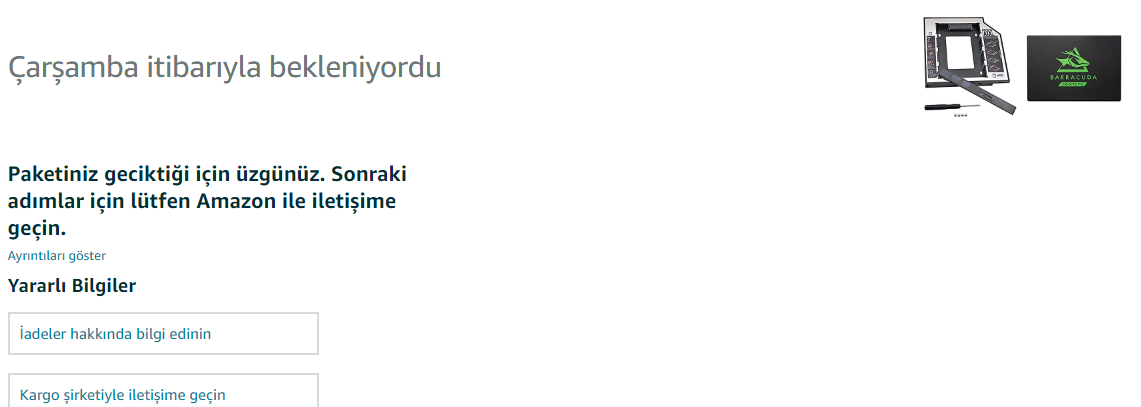Show details via Ayrıntıları göster link
Image resolution: width=1141 pixels, height=407 pixels.
click(x=57, y=256)
